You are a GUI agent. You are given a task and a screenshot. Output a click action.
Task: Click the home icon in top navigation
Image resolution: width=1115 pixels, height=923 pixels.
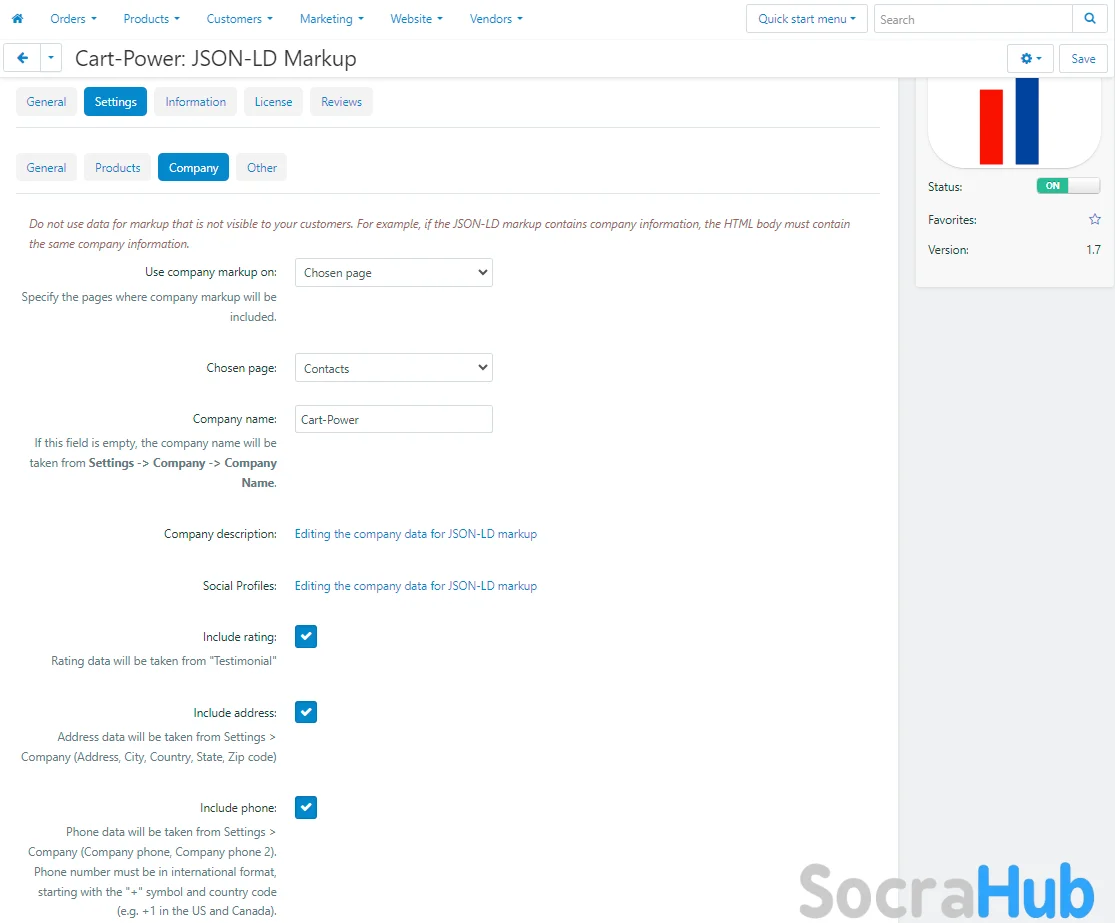(17, 19)
